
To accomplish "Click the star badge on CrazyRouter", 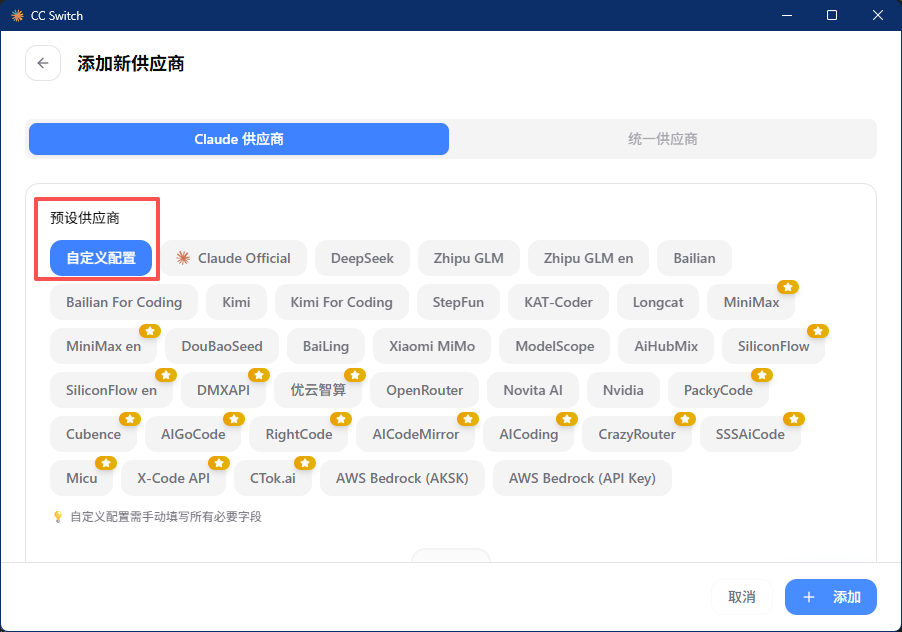I will point(685,419).
